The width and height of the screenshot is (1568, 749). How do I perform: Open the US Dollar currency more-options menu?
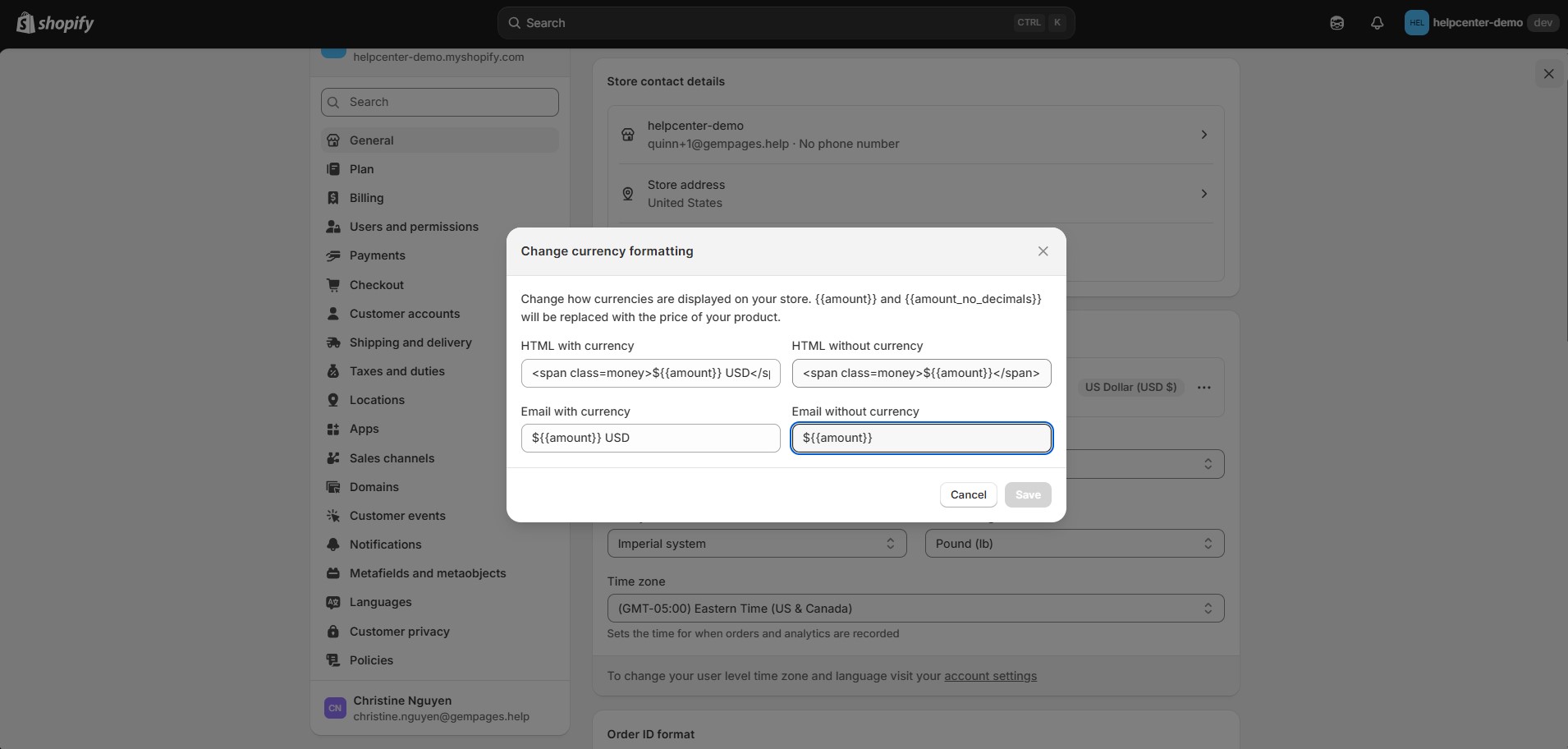click(x=1203, y=387)
